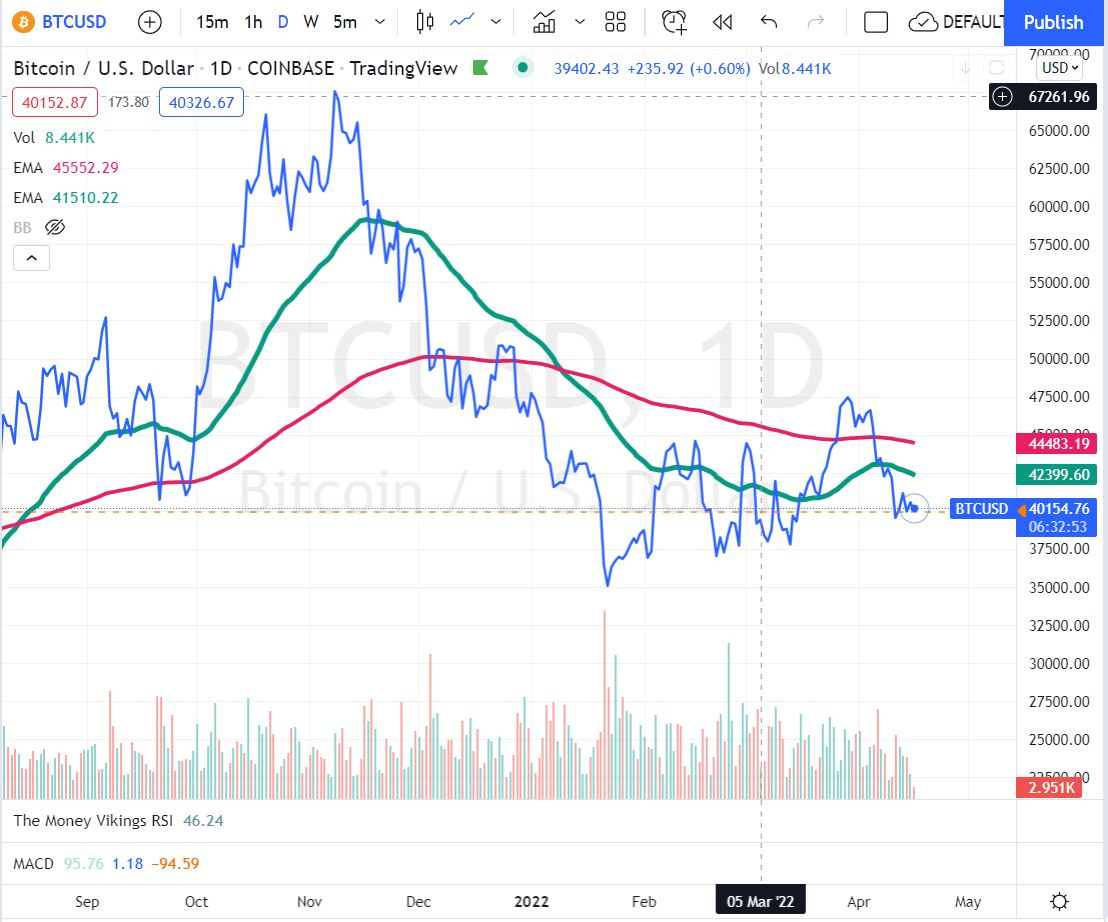Click the green EMA 42399.60 price label
The height and width of the screenshot is (922, 1108).
(1056, 475)
